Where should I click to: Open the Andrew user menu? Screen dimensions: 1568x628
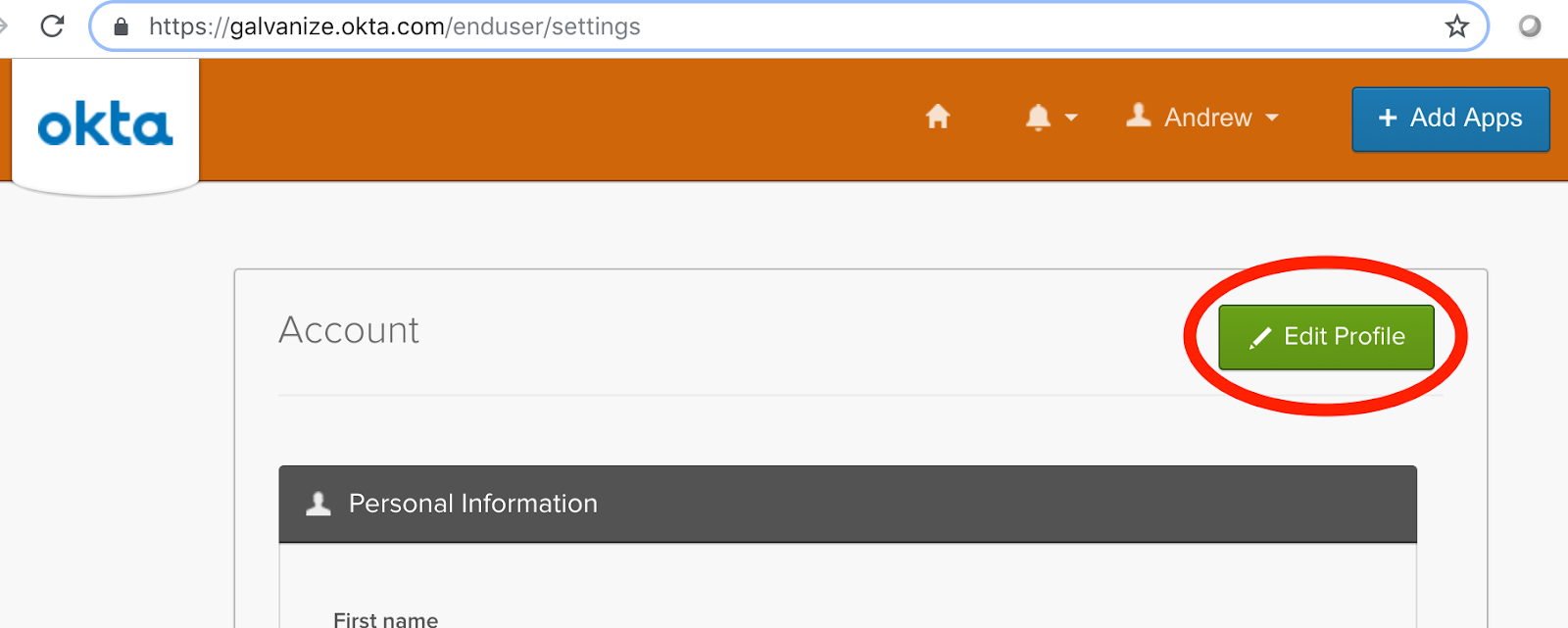coord(1202,118)
